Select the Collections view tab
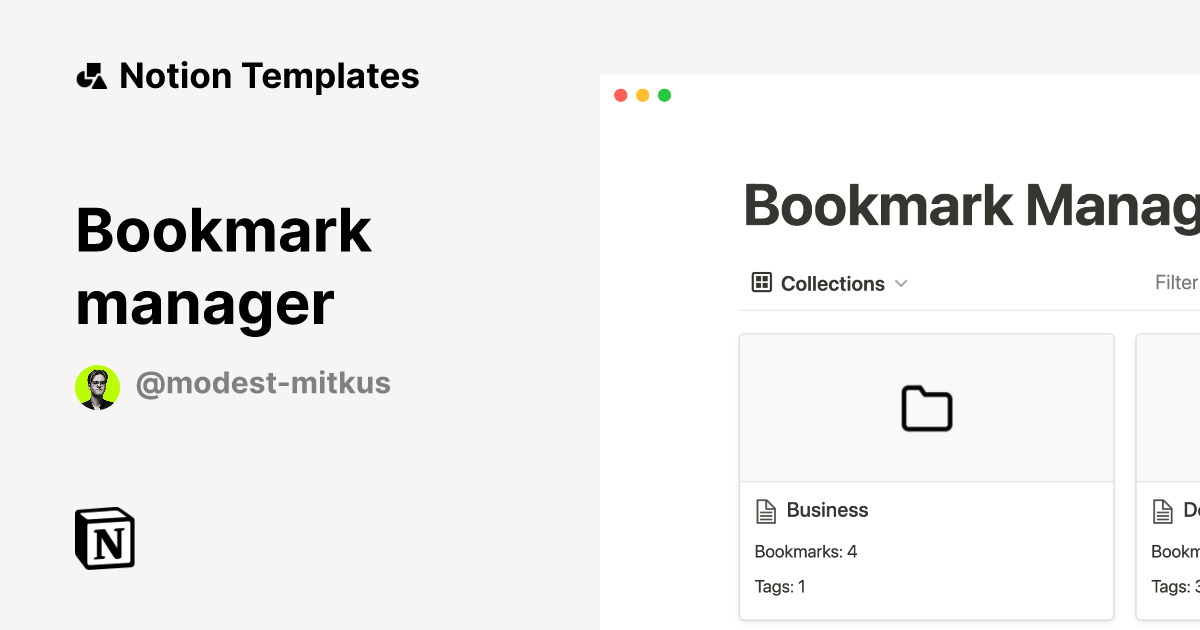This screenshot has height=630, width=1200. pyautogui.click(x=831, y=283)
